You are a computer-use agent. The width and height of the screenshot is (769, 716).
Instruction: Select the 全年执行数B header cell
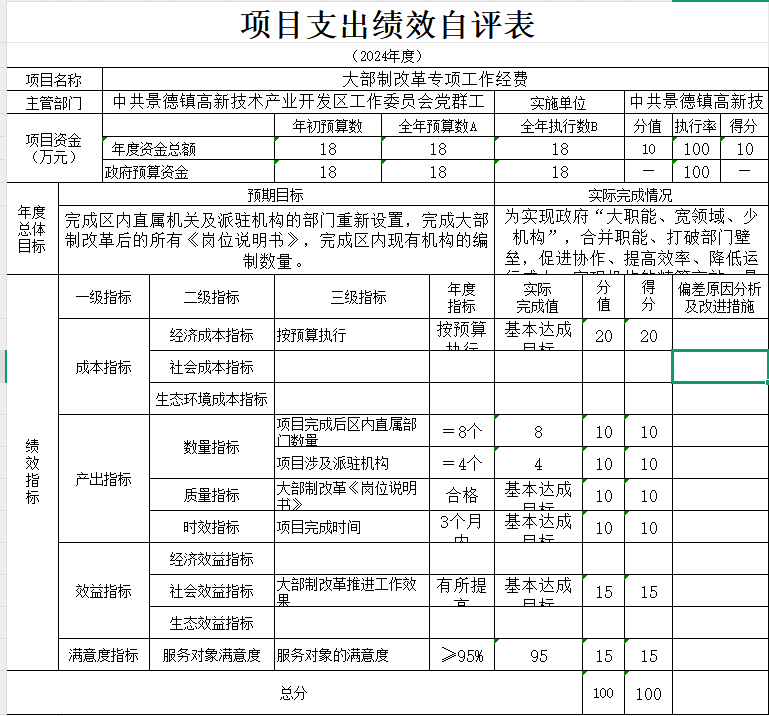coord(559,126)
